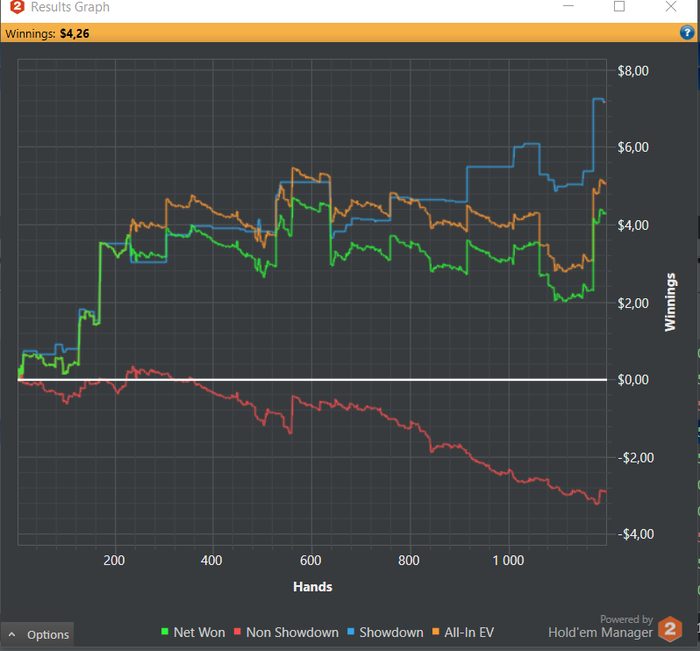The image size is (700, 651).
Task: Click the $4,00 y-axis label
Action: (x=633, y=225)
